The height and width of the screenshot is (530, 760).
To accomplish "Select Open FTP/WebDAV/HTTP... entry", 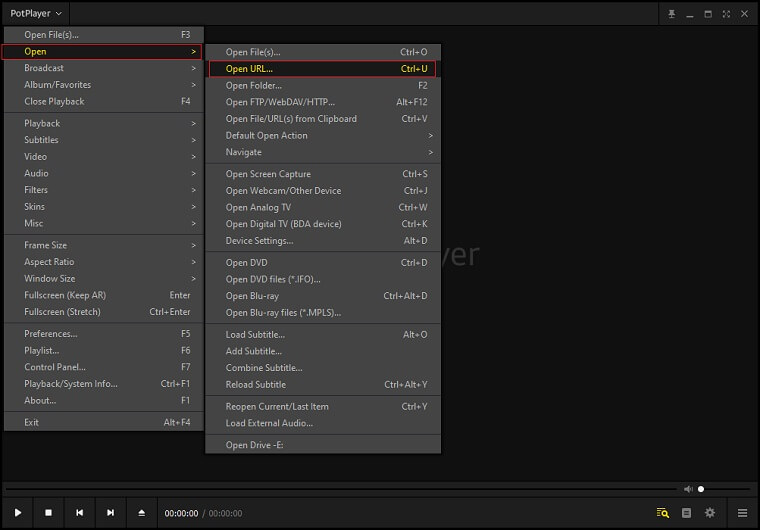I will [x=323, y=102].
